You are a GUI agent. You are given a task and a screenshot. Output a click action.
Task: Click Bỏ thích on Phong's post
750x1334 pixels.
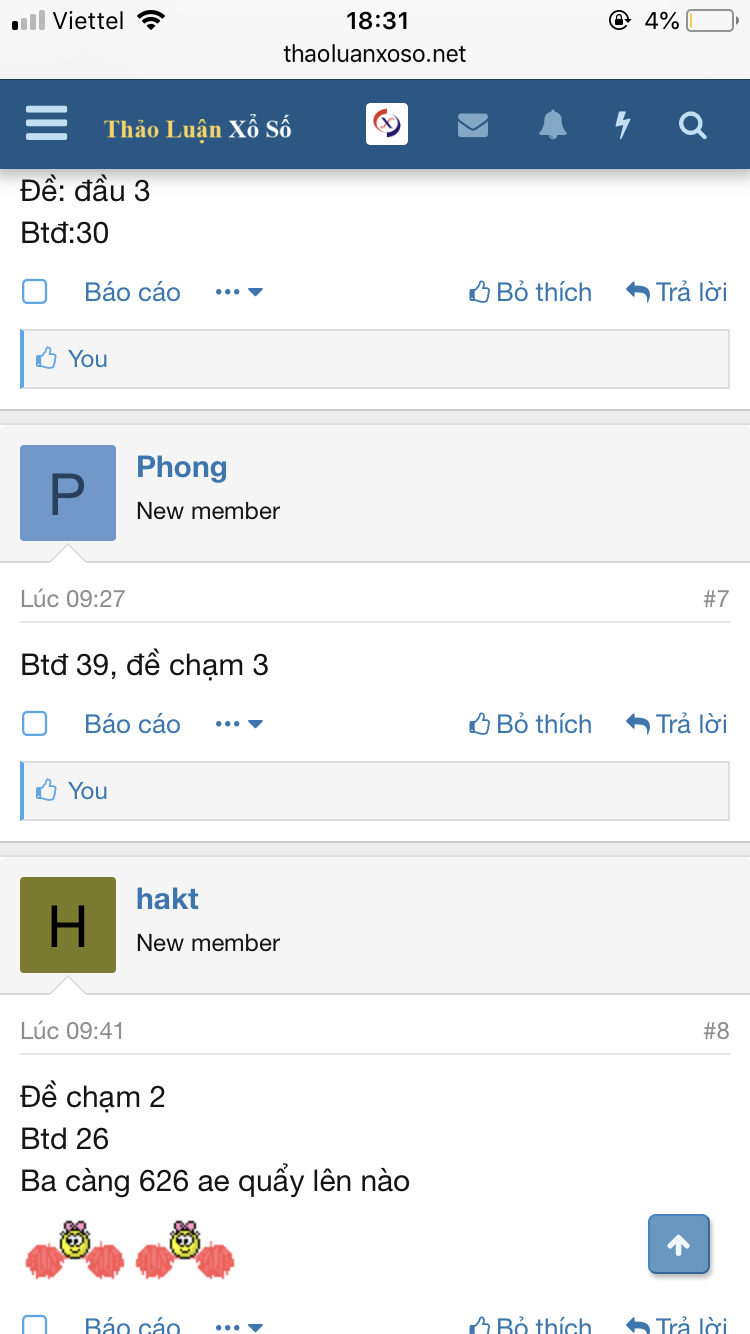pos(531,724)
